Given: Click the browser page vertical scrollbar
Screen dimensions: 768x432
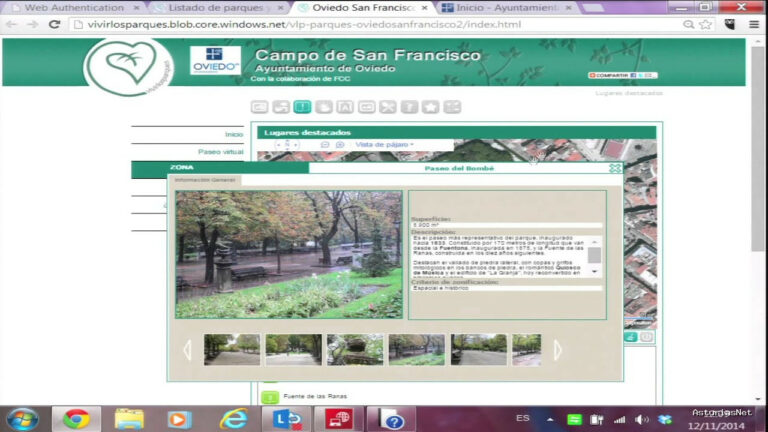Looking at the screenshot, I should (x=758, y=149).
